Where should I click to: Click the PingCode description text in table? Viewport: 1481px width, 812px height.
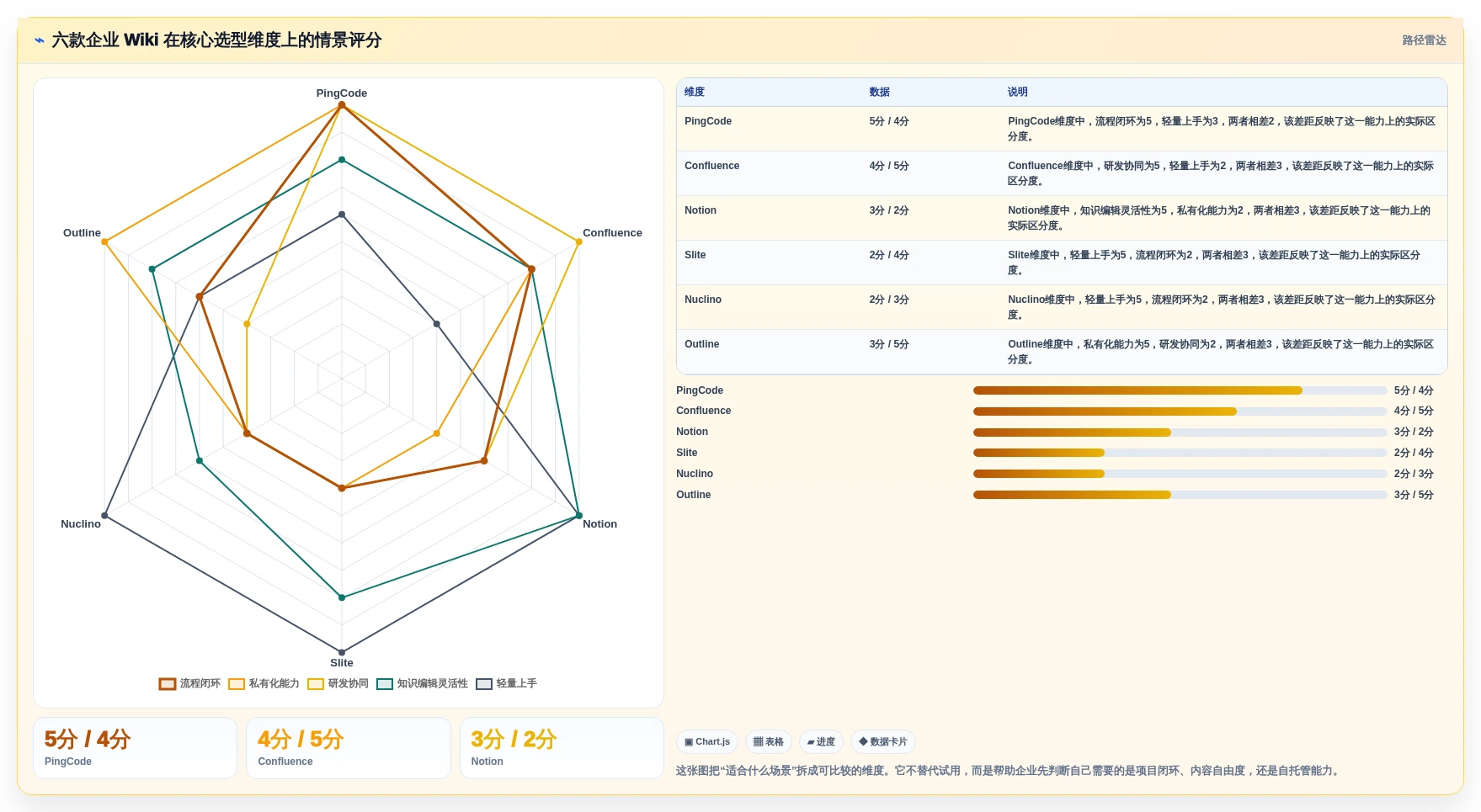tap(1222, 129)
